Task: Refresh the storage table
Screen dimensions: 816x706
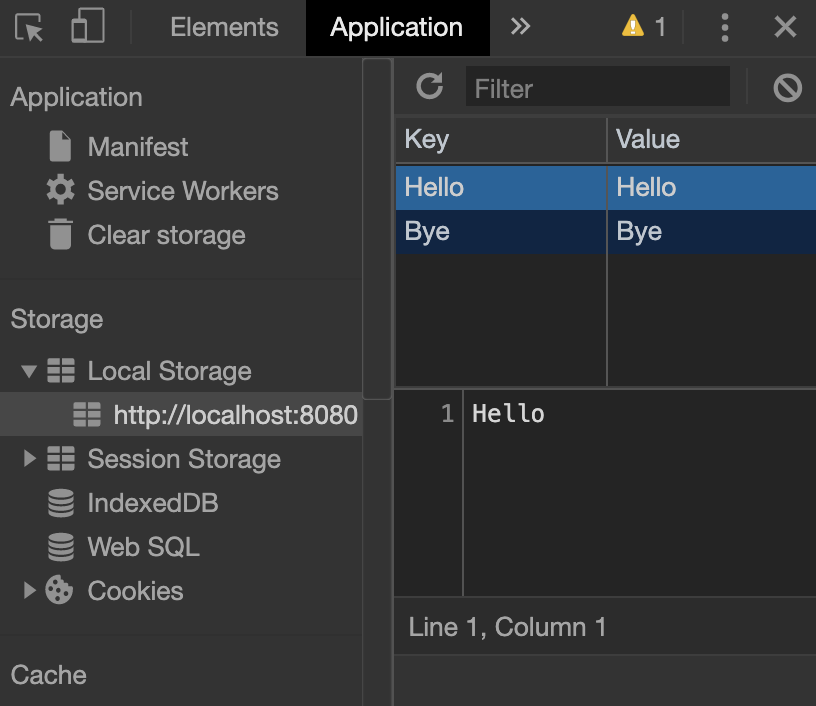Action: point(429,87)
